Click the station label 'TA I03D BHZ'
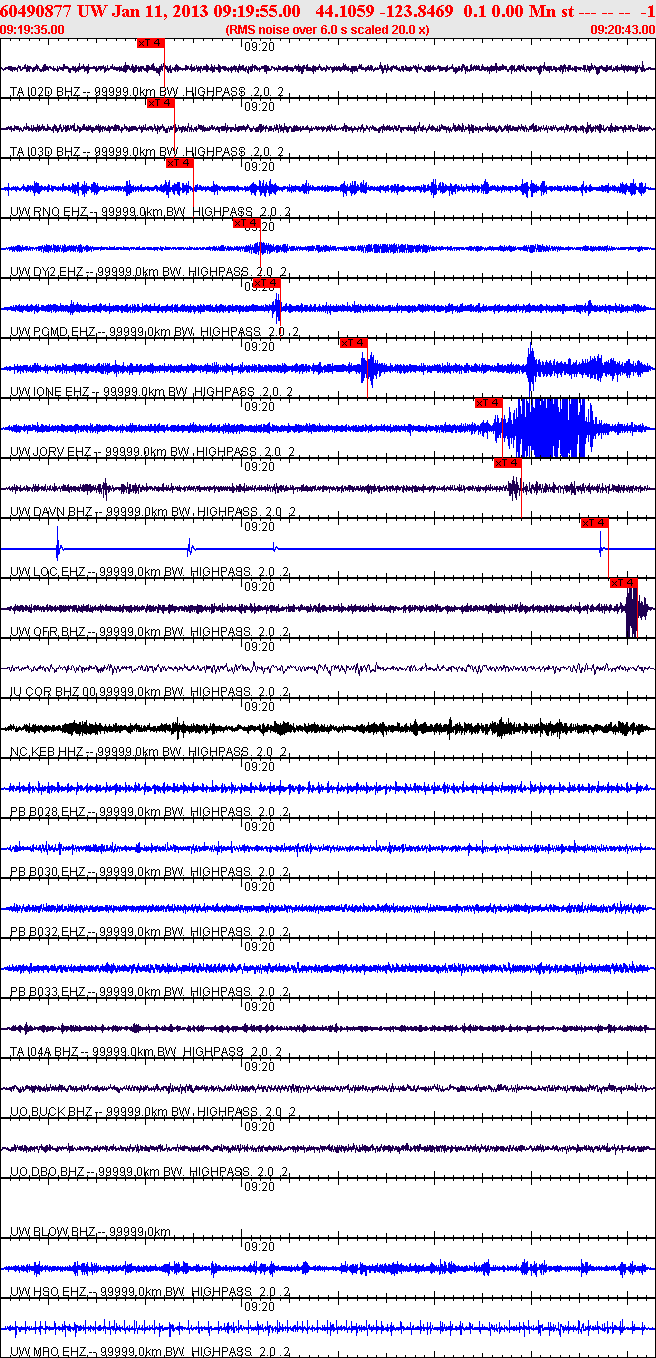Screen dimensions: 656x1358 tap(45, 152)
